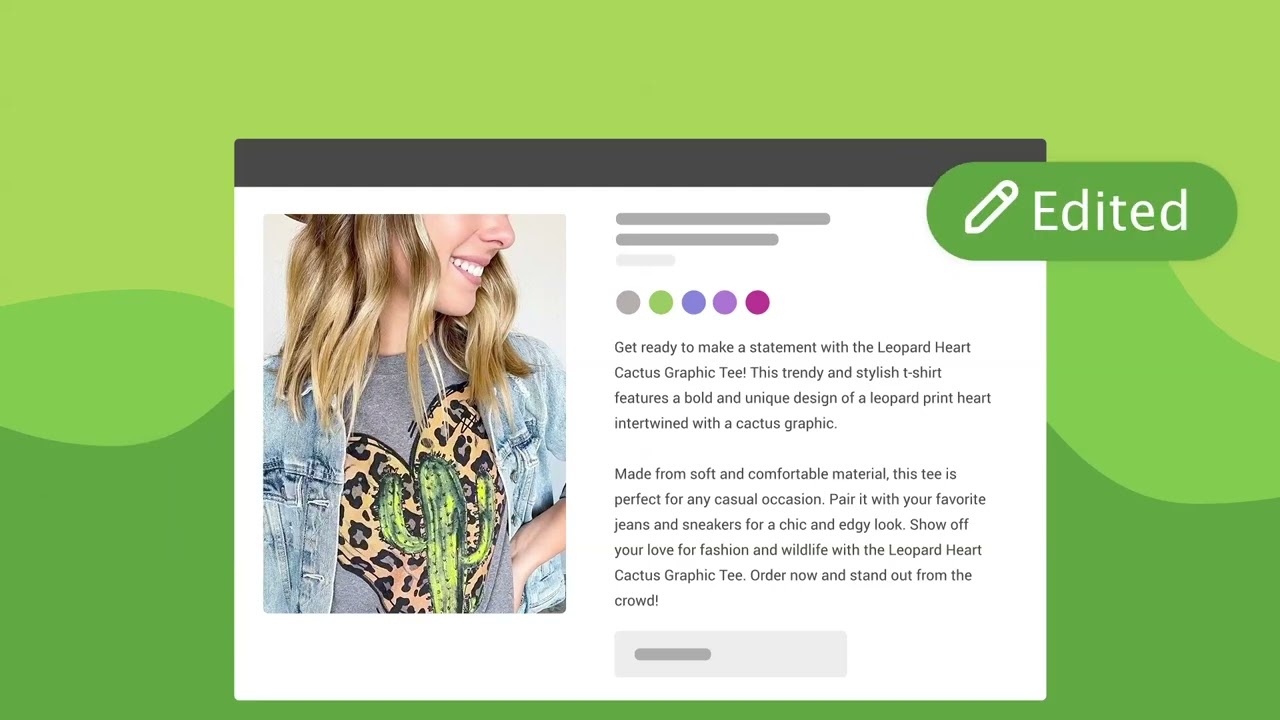The height and width of the screenshot is (720, 1280).
Task: Click the gray placeholder button under the description
Action: [x=730, y=654]
